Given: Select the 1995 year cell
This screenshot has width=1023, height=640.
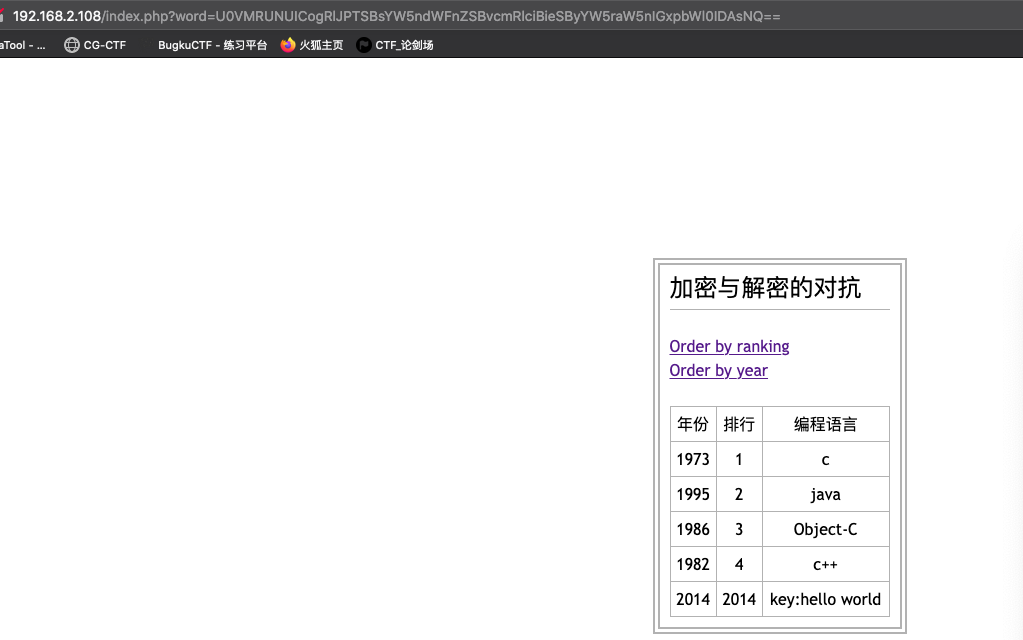Looking at the screenshot, I should point(693,494).
